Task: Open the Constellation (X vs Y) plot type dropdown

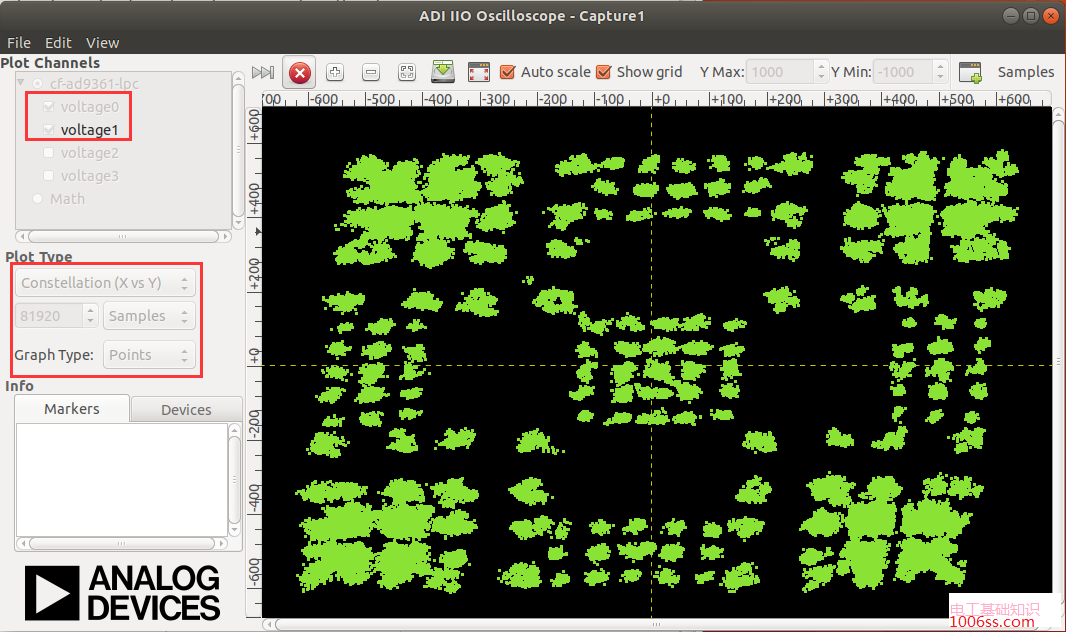Action: tap(105, 283)
